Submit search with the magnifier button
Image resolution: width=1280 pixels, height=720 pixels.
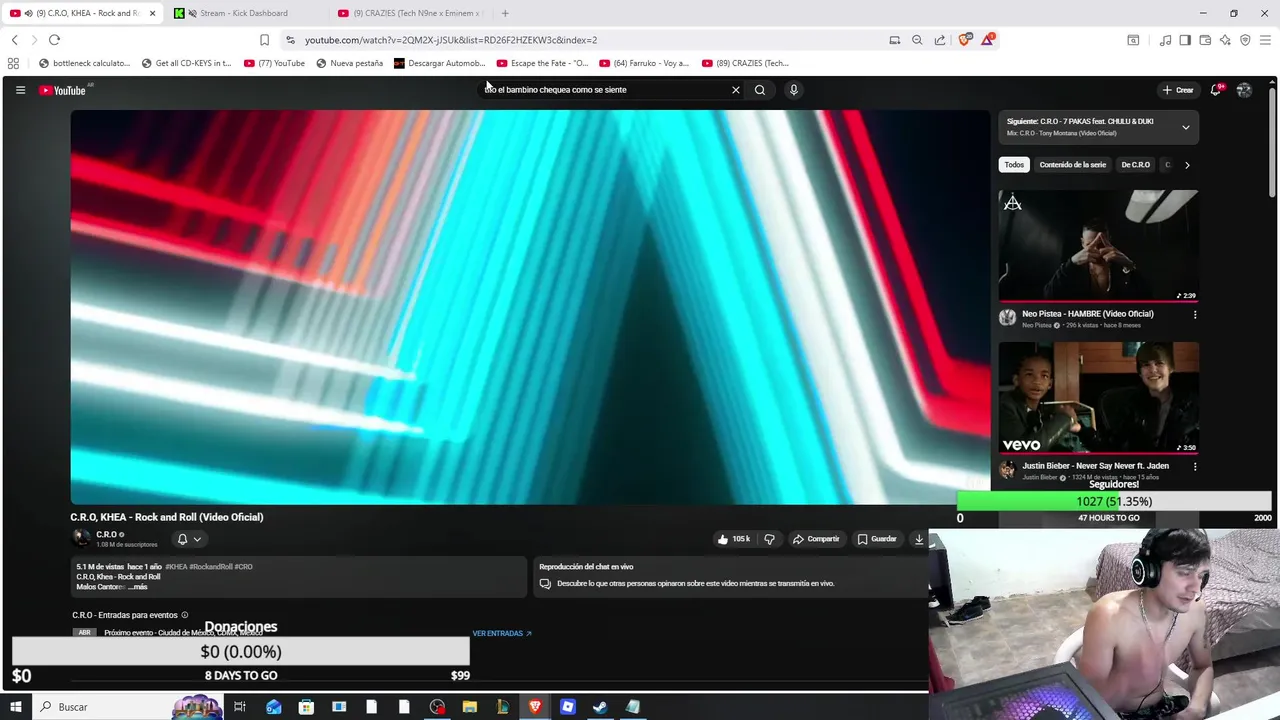click(760, 90)
